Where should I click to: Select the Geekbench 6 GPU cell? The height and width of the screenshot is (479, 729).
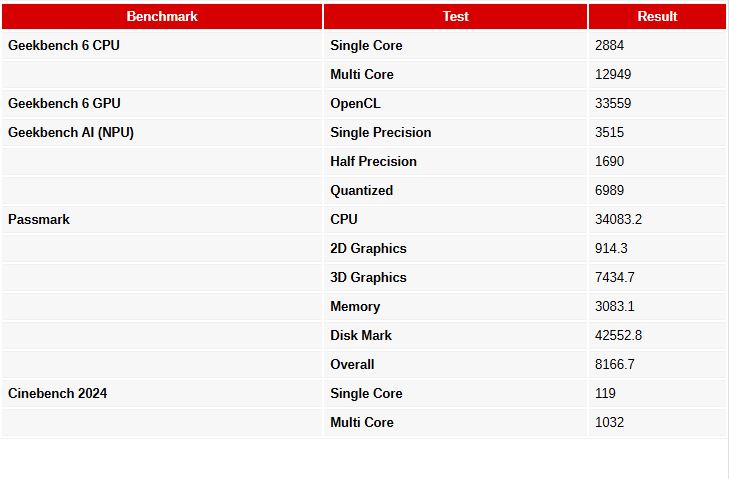coord(65,103)
